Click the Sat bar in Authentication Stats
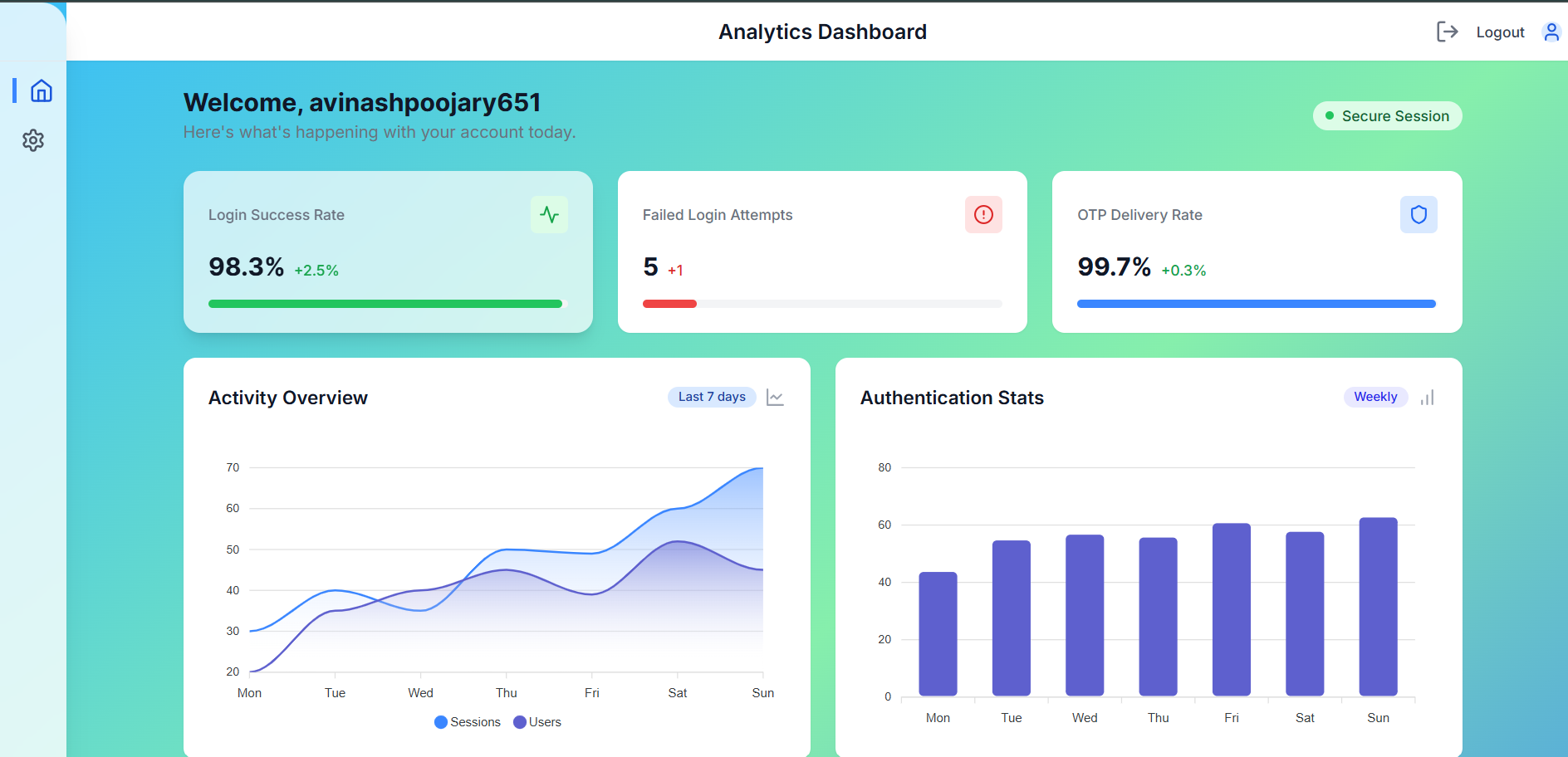Viewport: 1568px width, 757px height. (x=1305, y=614)
